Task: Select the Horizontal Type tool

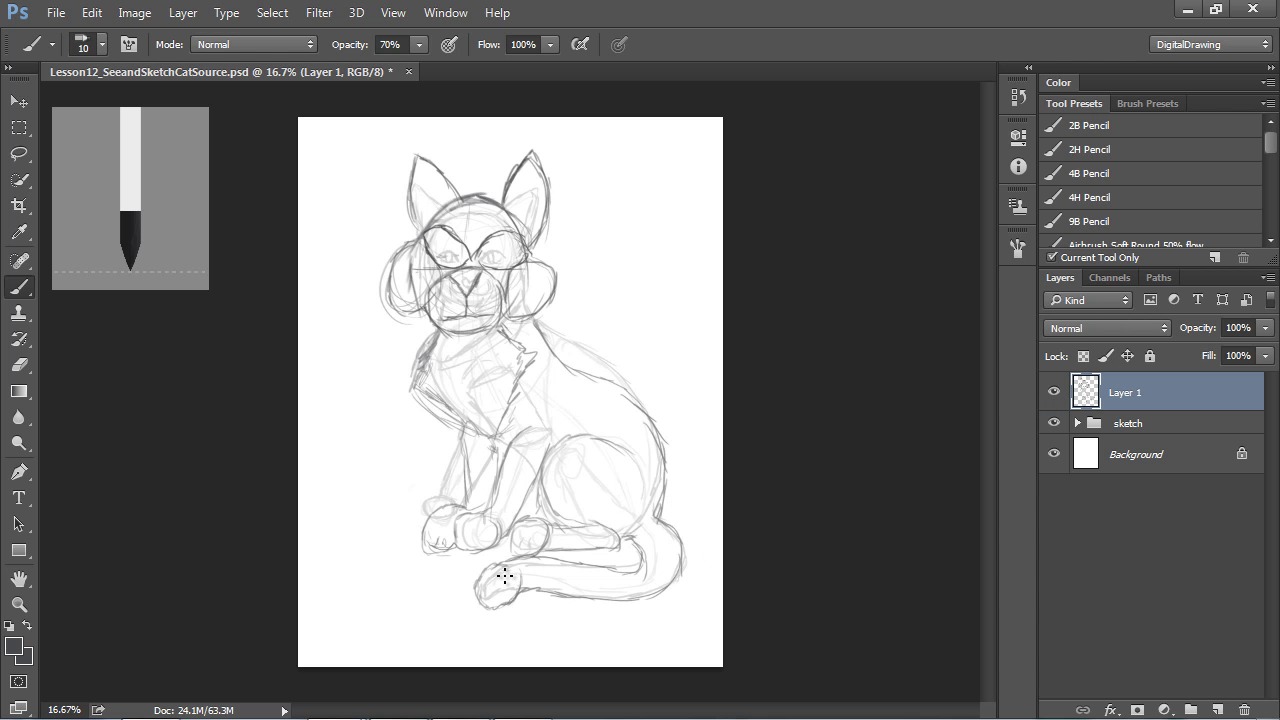Action: coord(19,498)
